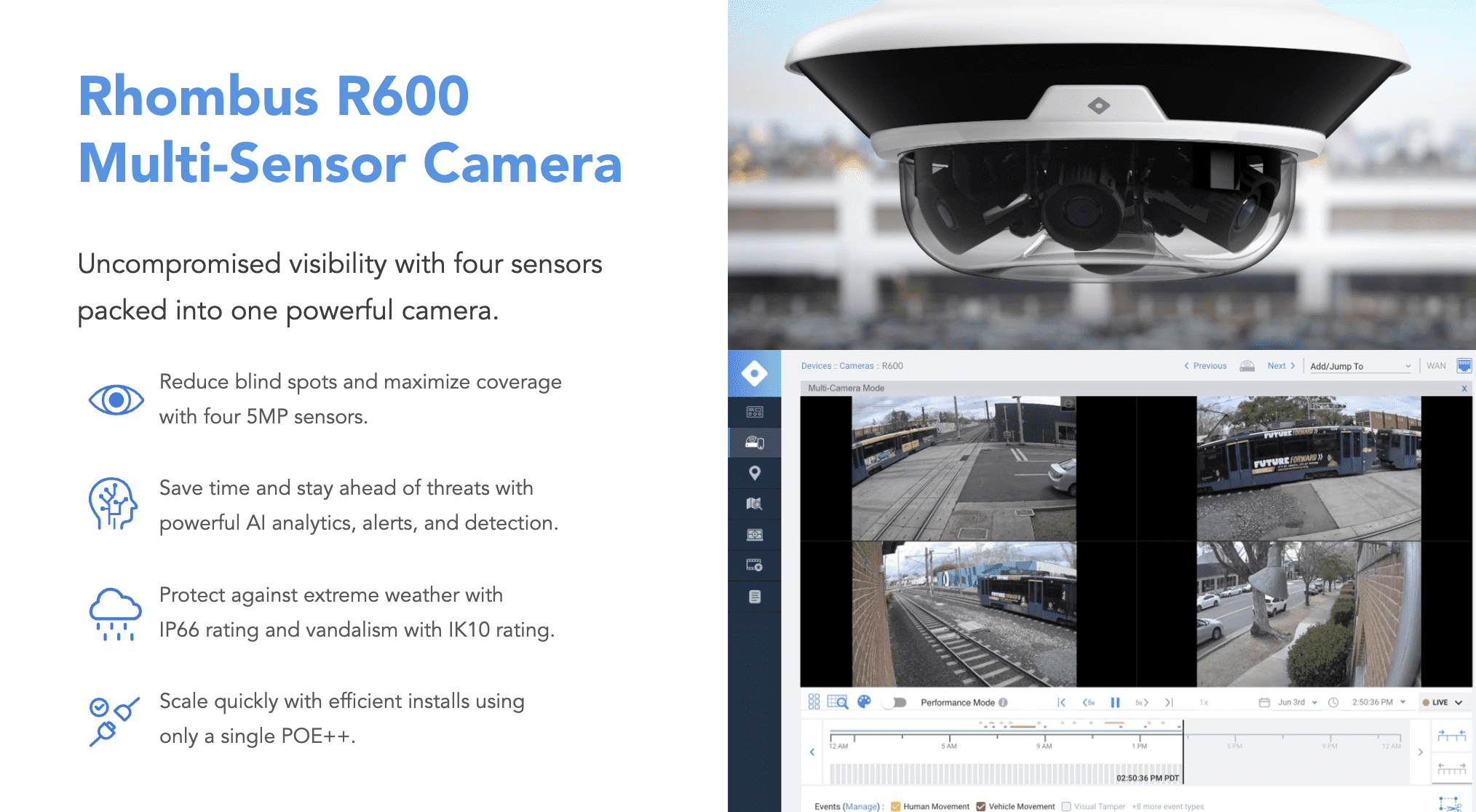The height and width of the screenshot is (812, 1476).
Task: Click the 9 AM mark on the timeline
Action: pyautogui.click(x=1044, y=746)
